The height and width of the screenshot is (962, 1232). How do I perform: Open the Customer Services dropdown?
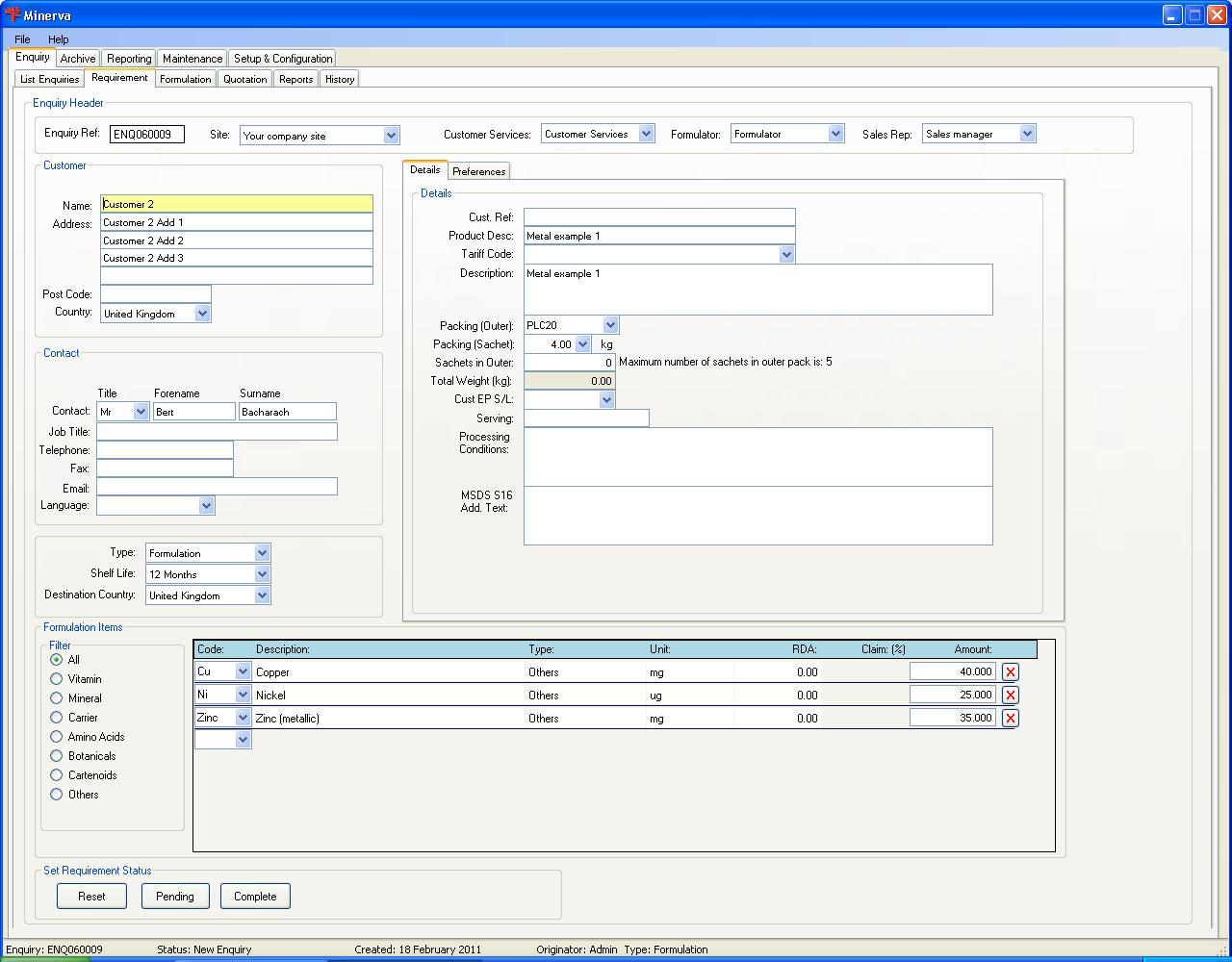click(x=646, y=134)
